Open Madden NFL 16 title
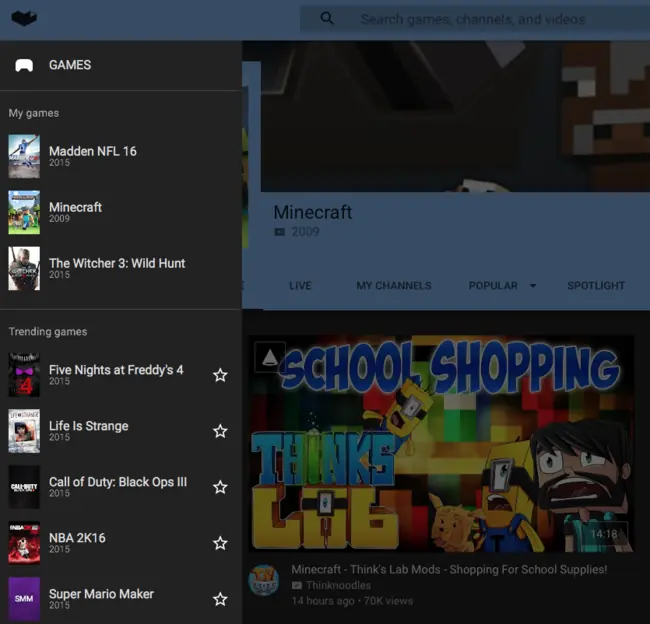 coord(92,151)
